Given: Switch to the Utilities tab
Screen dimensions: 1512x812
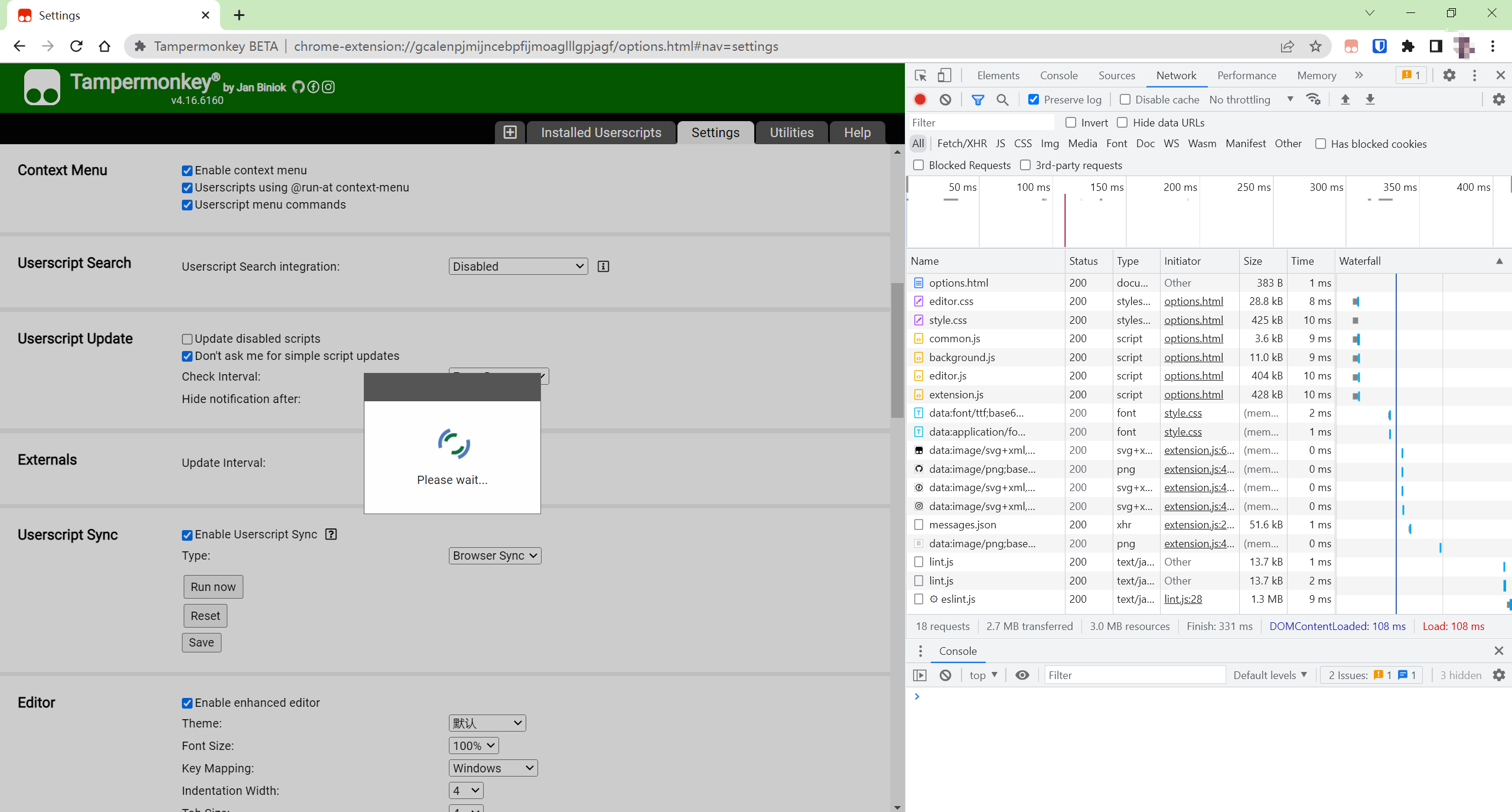Looking at the screenshot, I should point(791,132).
